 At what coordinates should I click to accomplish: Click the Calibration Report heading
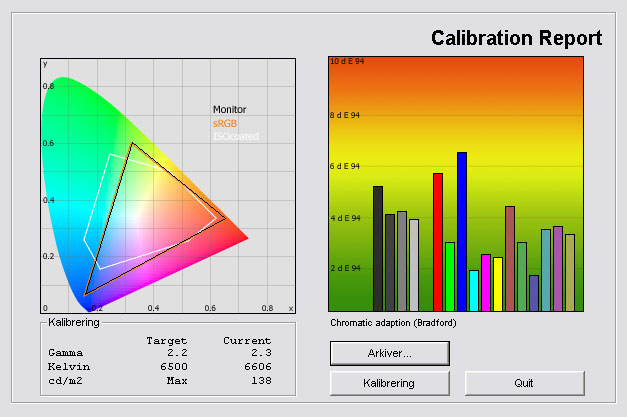tap(516, 38)
